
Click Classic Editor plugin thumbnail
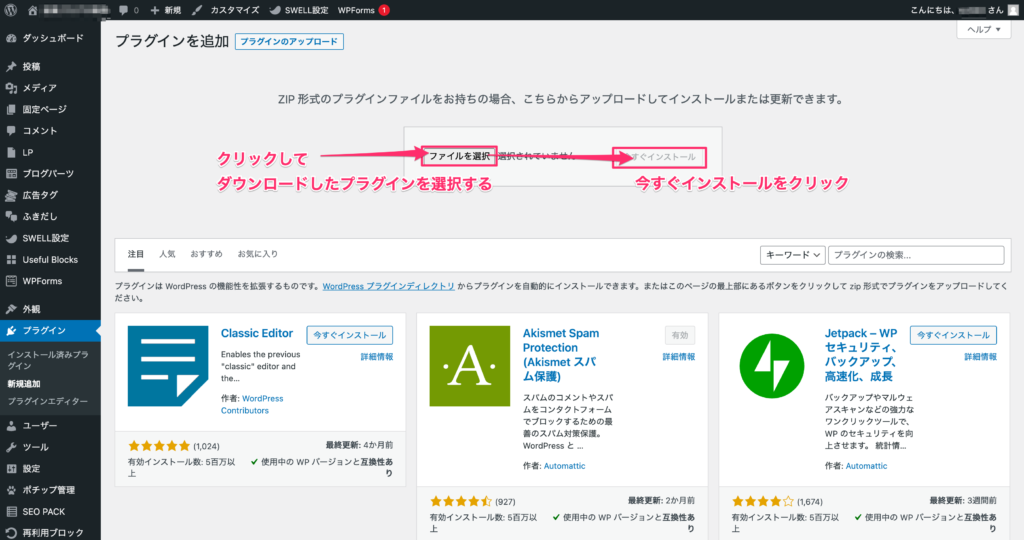tap(168, 366)
